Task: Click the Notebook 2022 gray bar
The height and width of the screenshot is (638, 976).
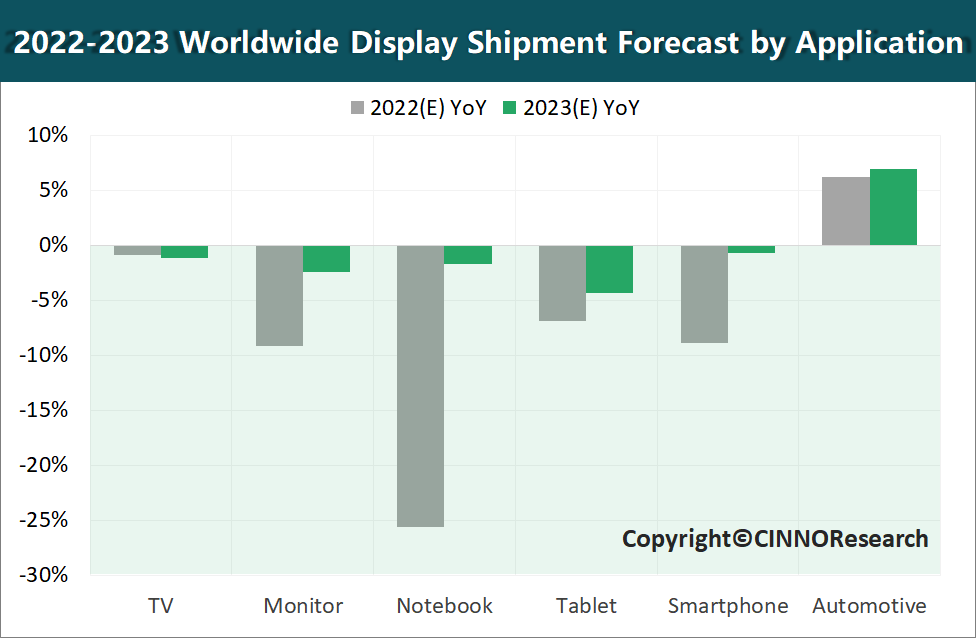Action: (x=420, y=386)
